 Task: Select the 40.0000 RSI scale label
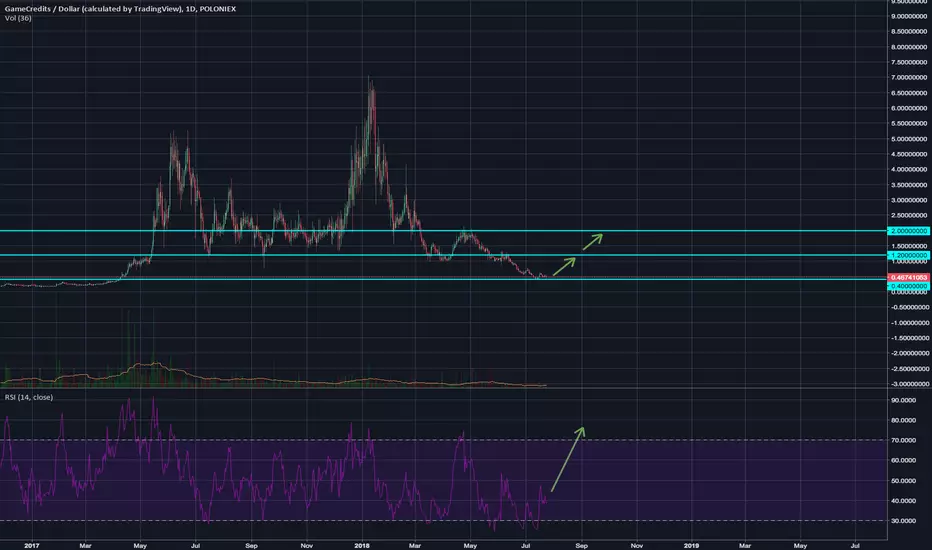point(904,501)
